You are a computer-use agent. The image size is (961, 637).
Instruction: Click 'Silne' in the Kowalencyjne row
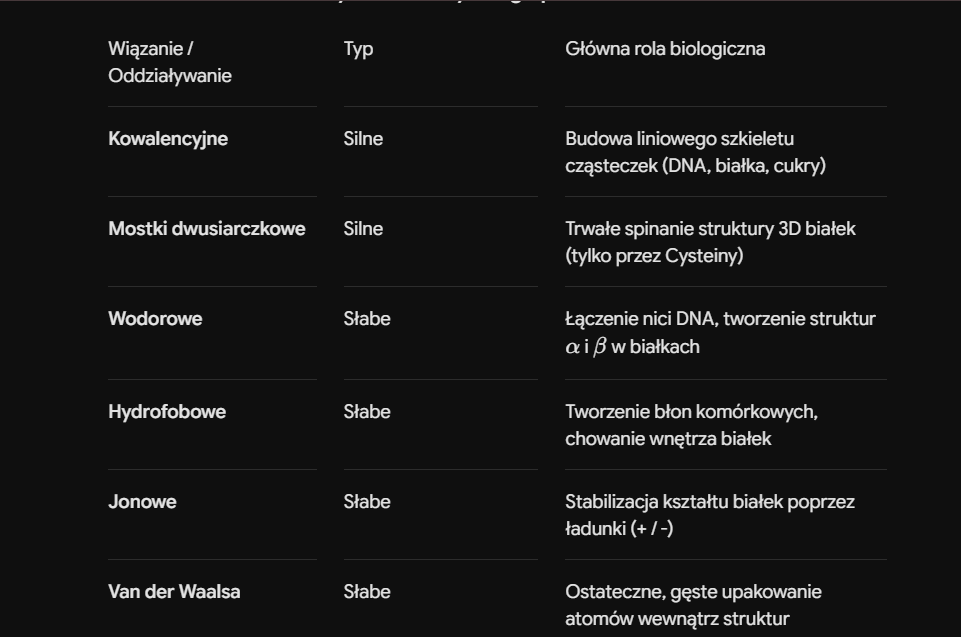(363, 139)
